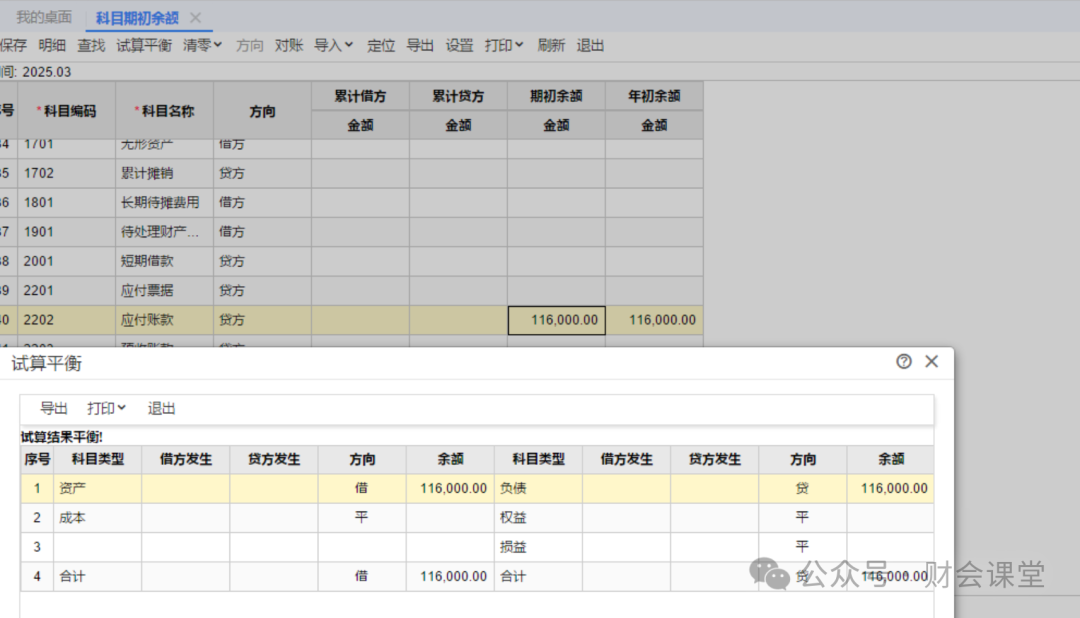Select the 科目期初余额 tab
The image size is (1080, 618).
coord(137,17)
